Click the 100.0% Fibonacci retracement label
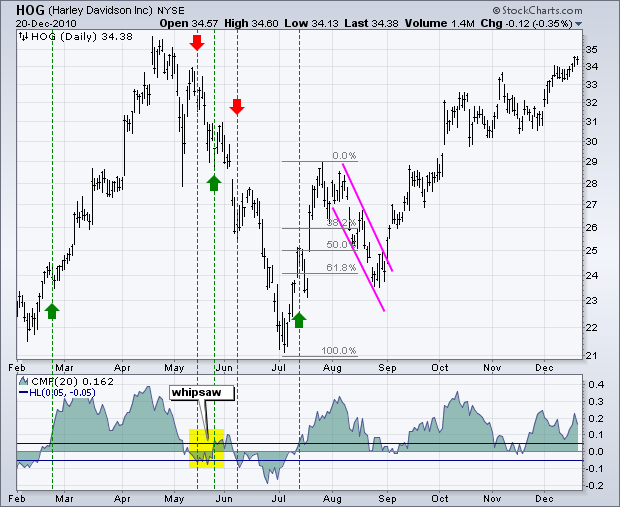The image size is (620, 507). click(x=338, y=350)
